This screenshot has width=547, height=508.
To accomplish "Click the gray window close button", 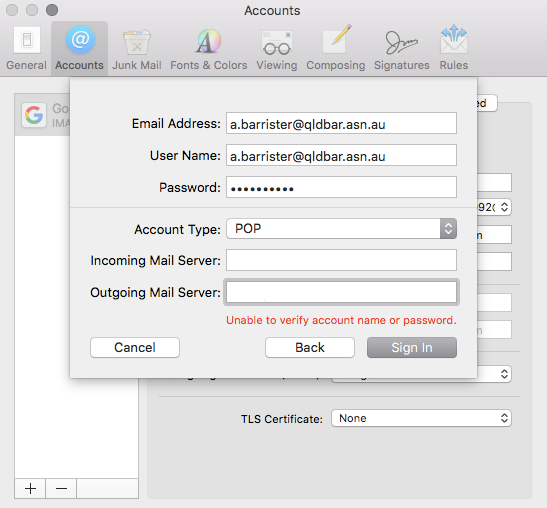I will click(x=12, y=10).
